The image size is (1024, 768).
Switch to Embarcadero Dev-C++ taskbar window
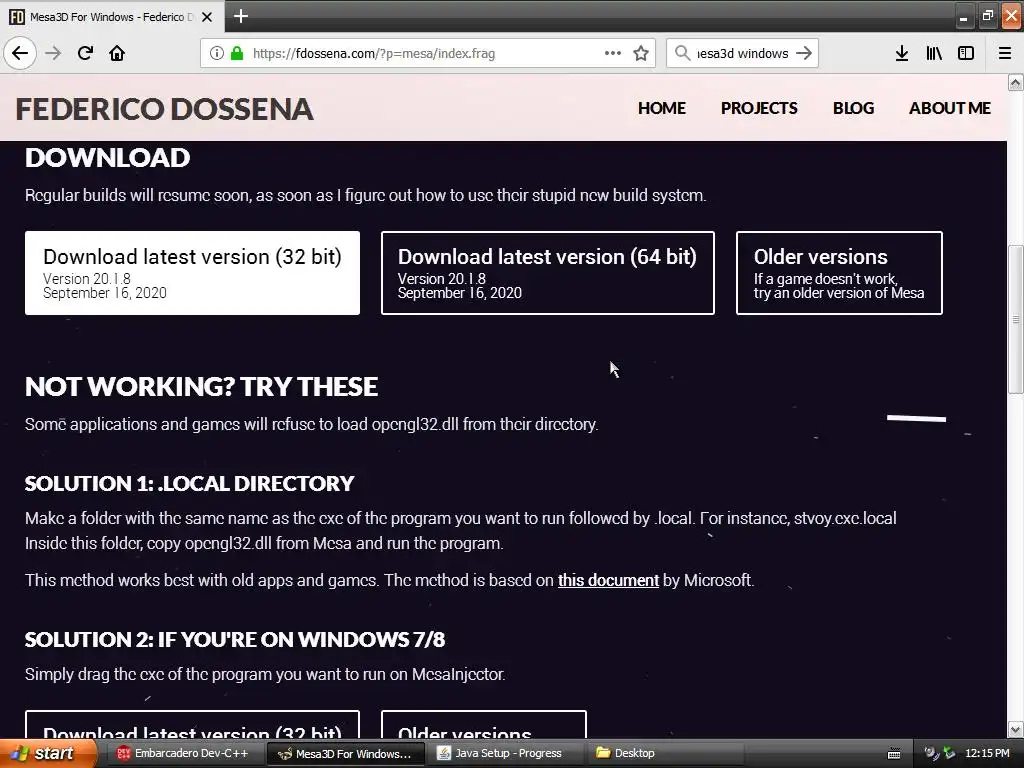click(x=183, y=753)
